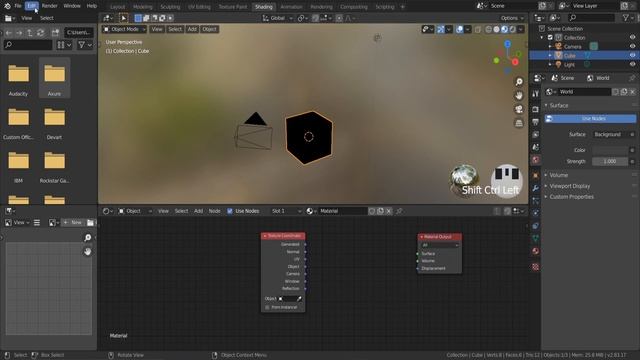Screen dimensions: 640x360
Task: Open the Texture properties tab
Action: point(536,267)
